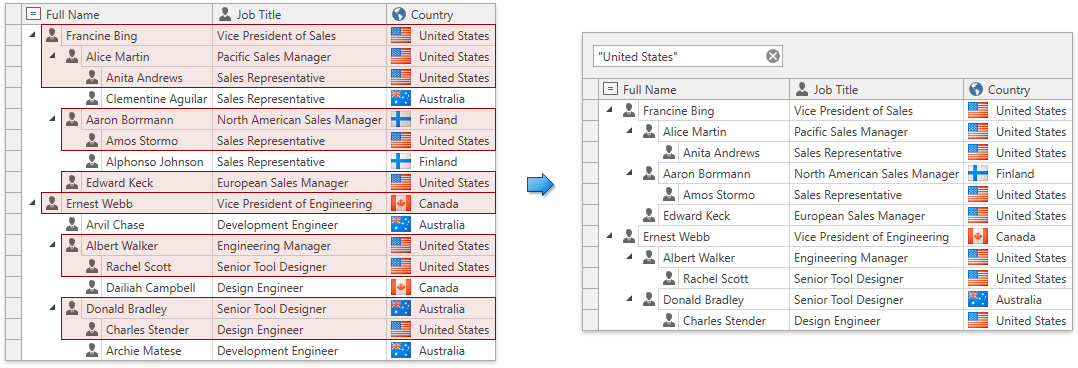Click Australia flag on Archie Matese row

[401, 351]
